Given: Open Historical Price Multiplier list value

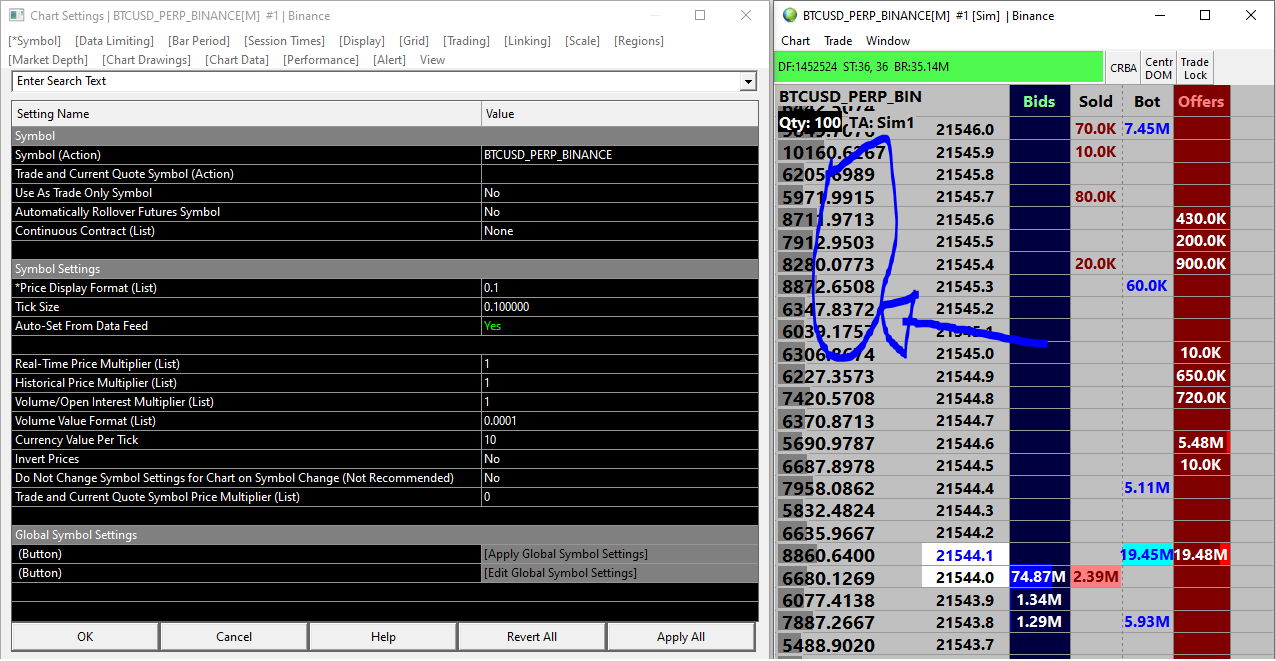Looking at the screenshot, I should (x=620, y=383).
